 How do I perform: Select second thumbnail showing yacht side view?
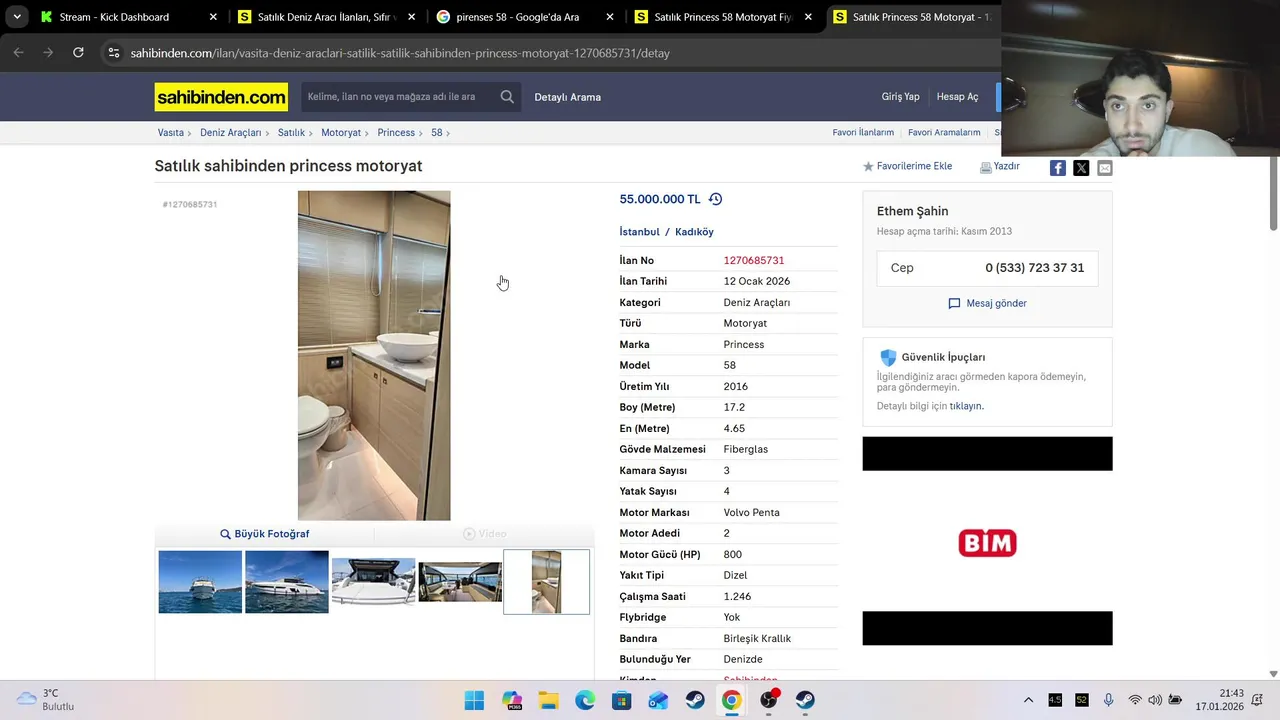point(287,582)
